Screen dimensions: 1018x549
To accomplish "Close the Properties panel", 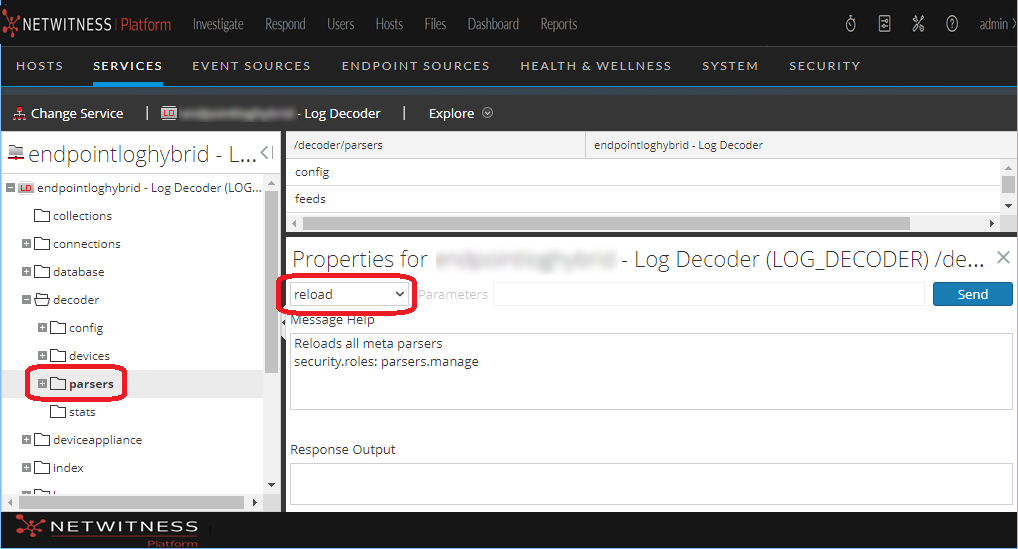I will (x=1003, y=258).
